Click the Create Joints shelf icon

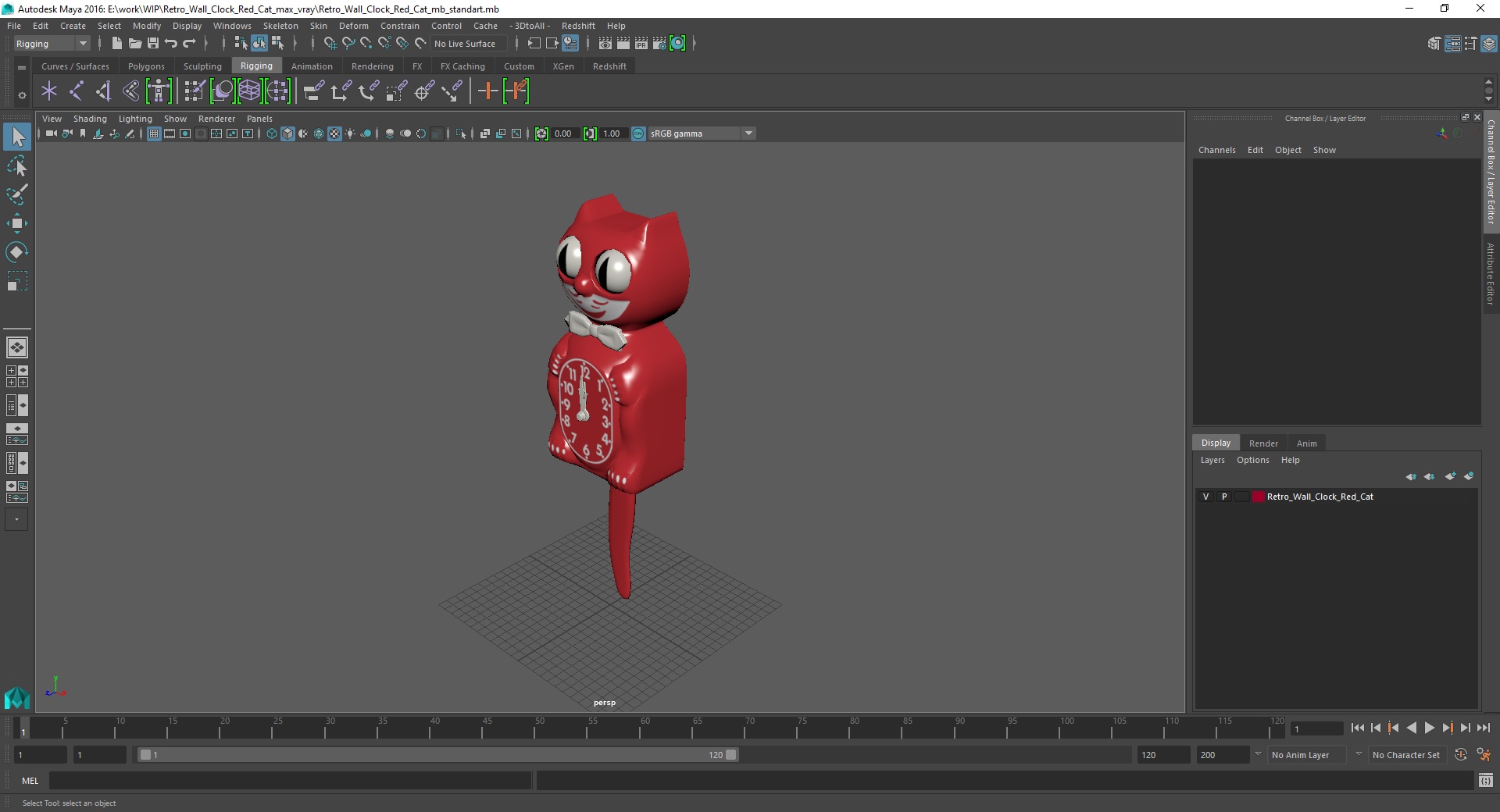[x=76, y=91]
